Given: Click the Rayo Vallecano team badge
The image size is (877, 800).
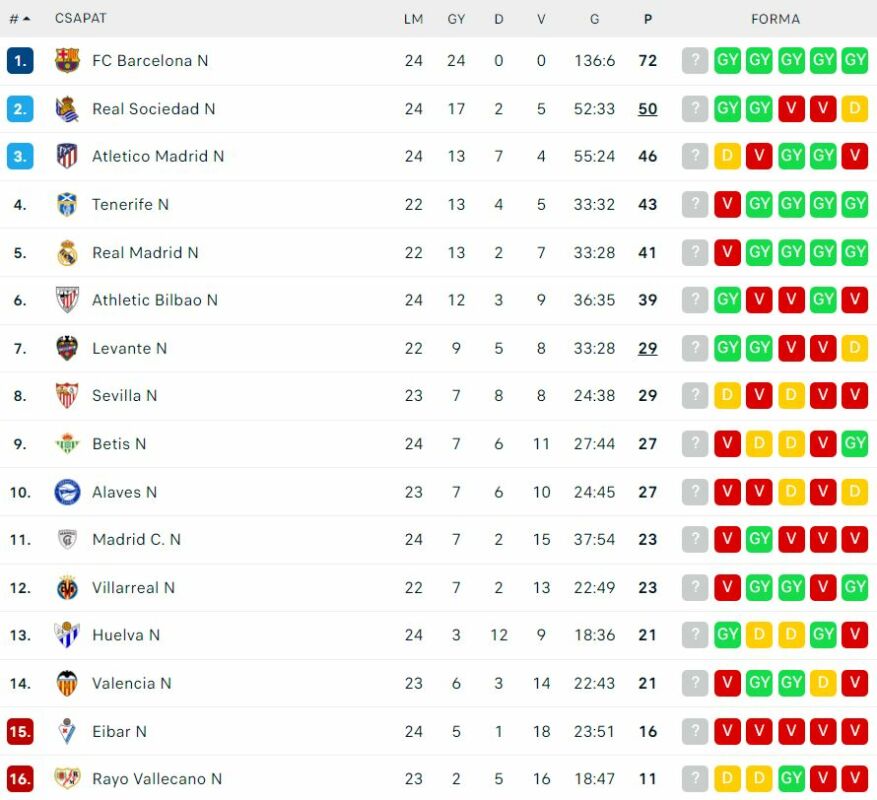Looking at the screenshot, I should tap(67, 779).
